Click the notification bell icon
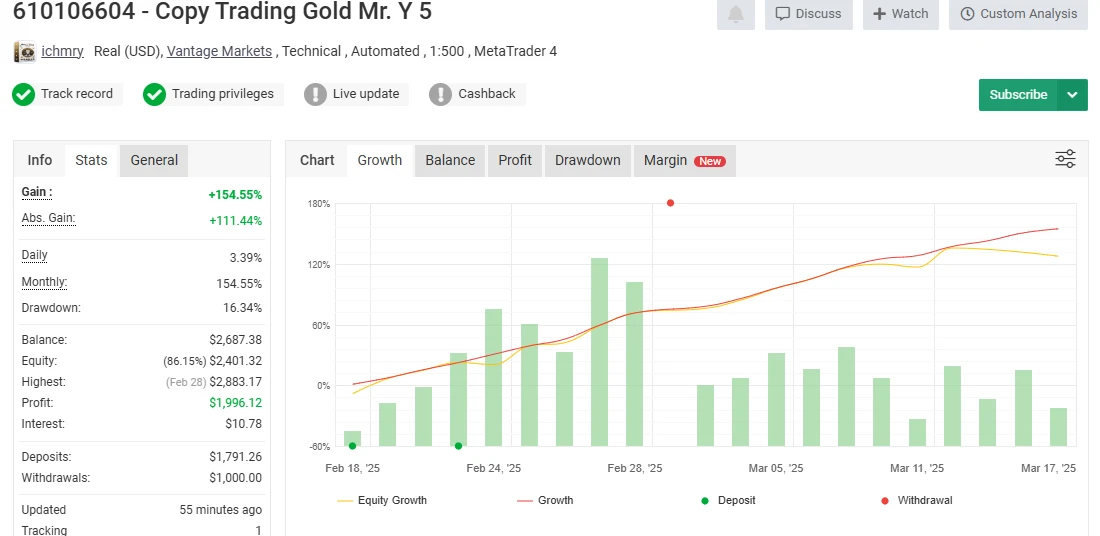This screenshot has width=1100, height=536. pos(736,14)
